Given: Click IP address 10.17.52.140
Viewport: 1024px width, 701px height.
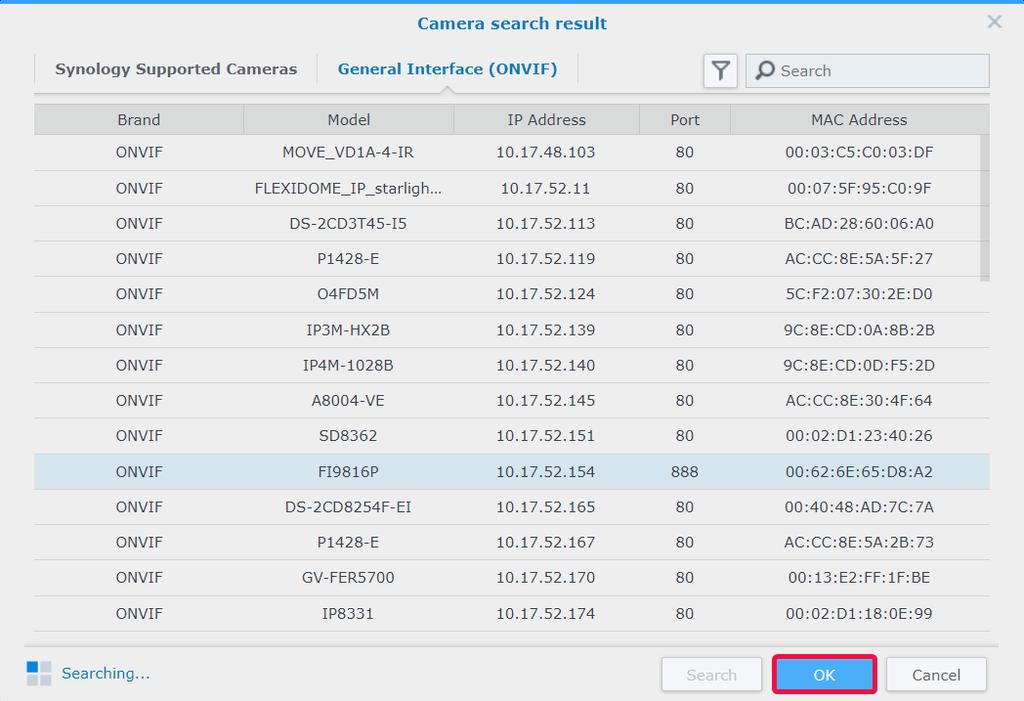Looking at the screenshot, I should (x=545, y=366).
